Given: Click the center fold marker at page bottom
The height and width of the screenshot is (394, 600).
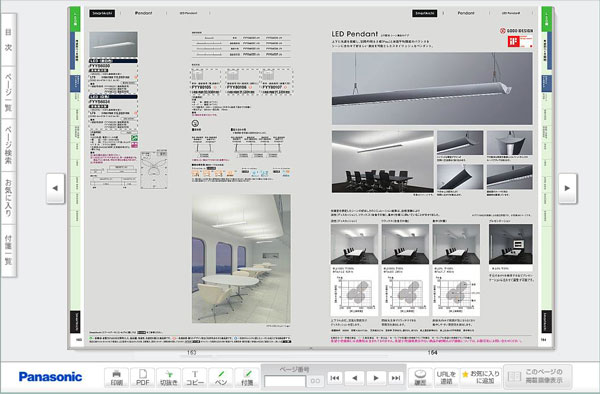Looking at the screenshot, I should pos(311,348).
